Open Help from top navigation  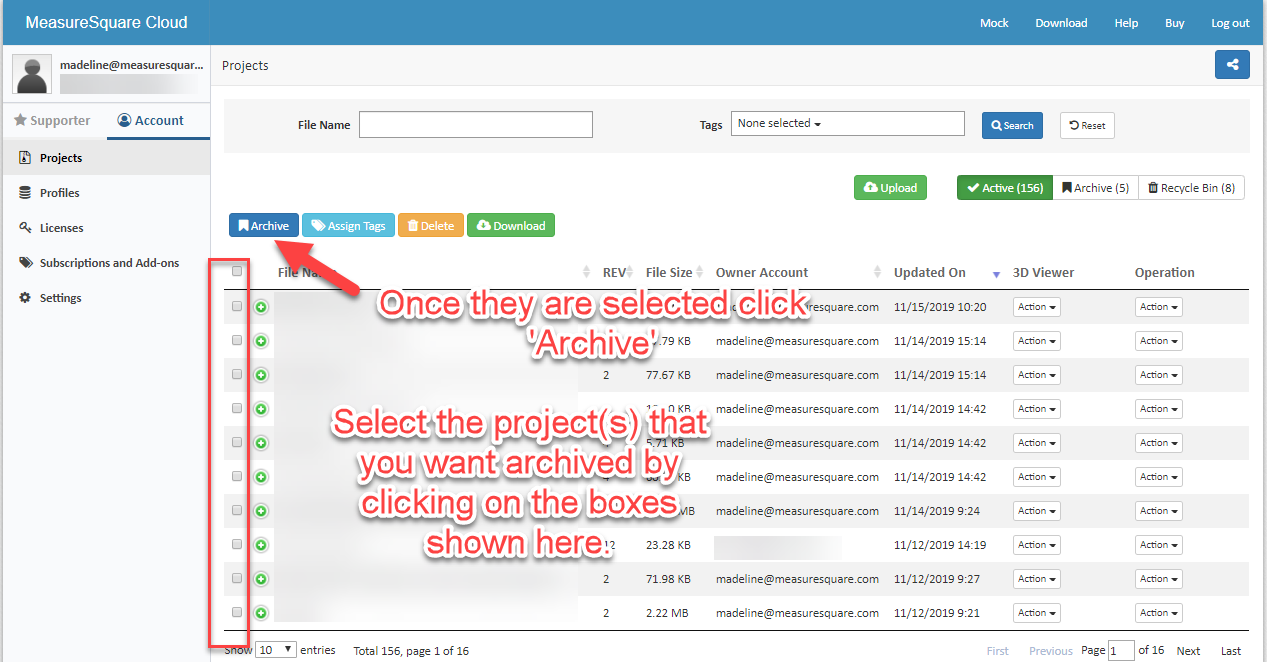pyautogui.click(x=1126, y=23)
